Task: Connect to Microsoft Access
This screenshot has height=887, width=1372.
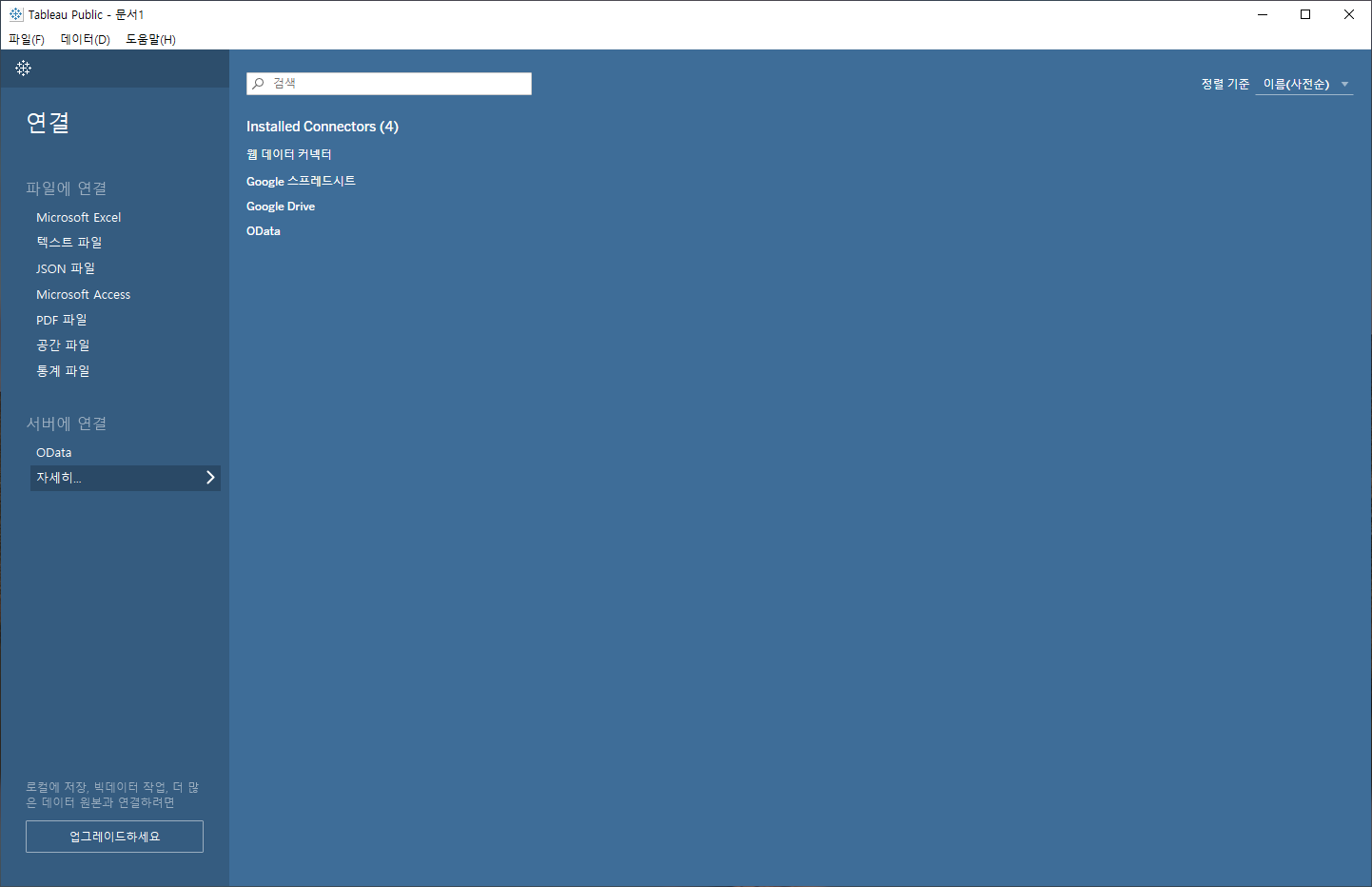Action: (x=84, y=294)
